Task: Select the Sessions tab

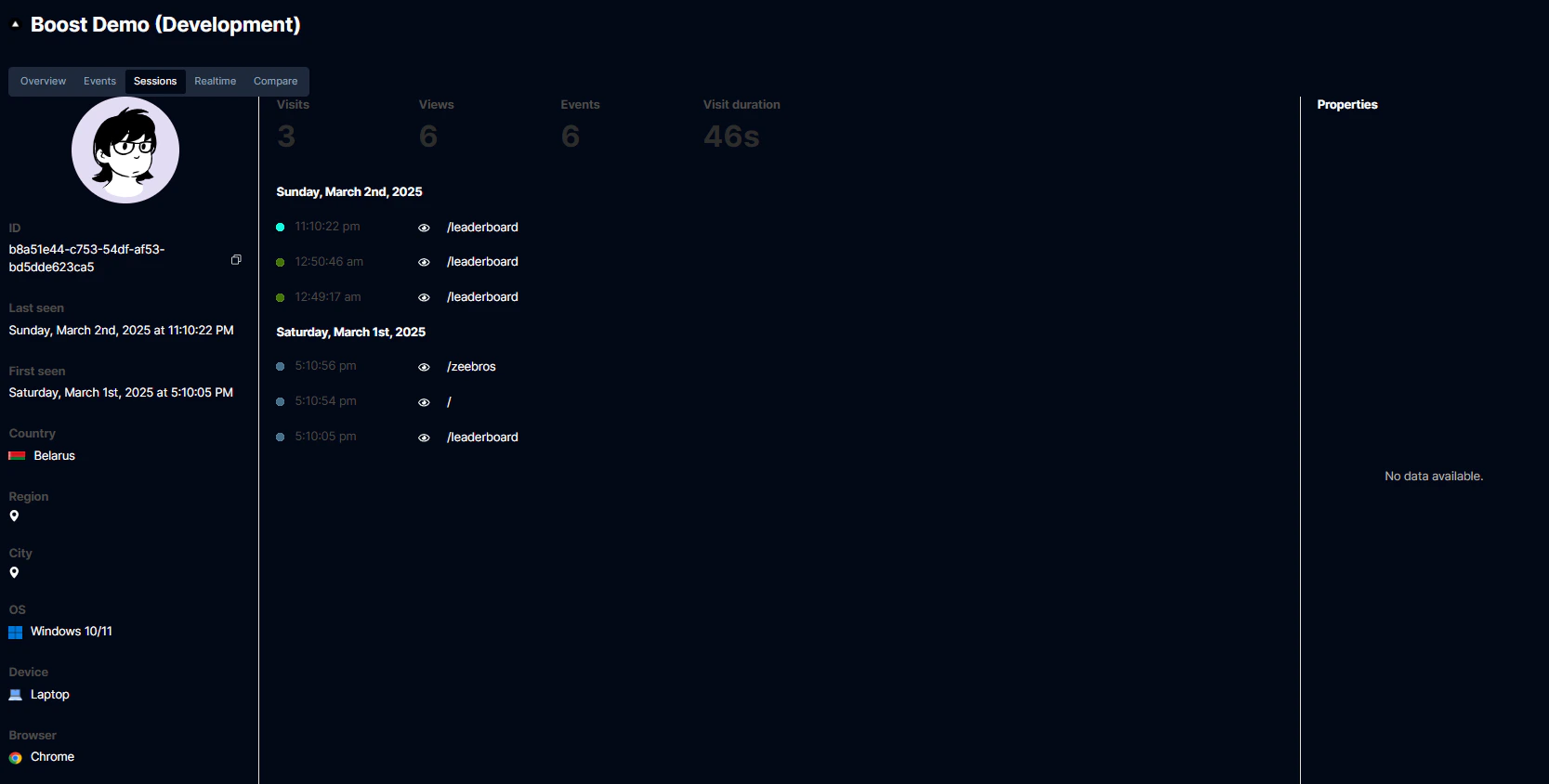Action: click(155, 82)
